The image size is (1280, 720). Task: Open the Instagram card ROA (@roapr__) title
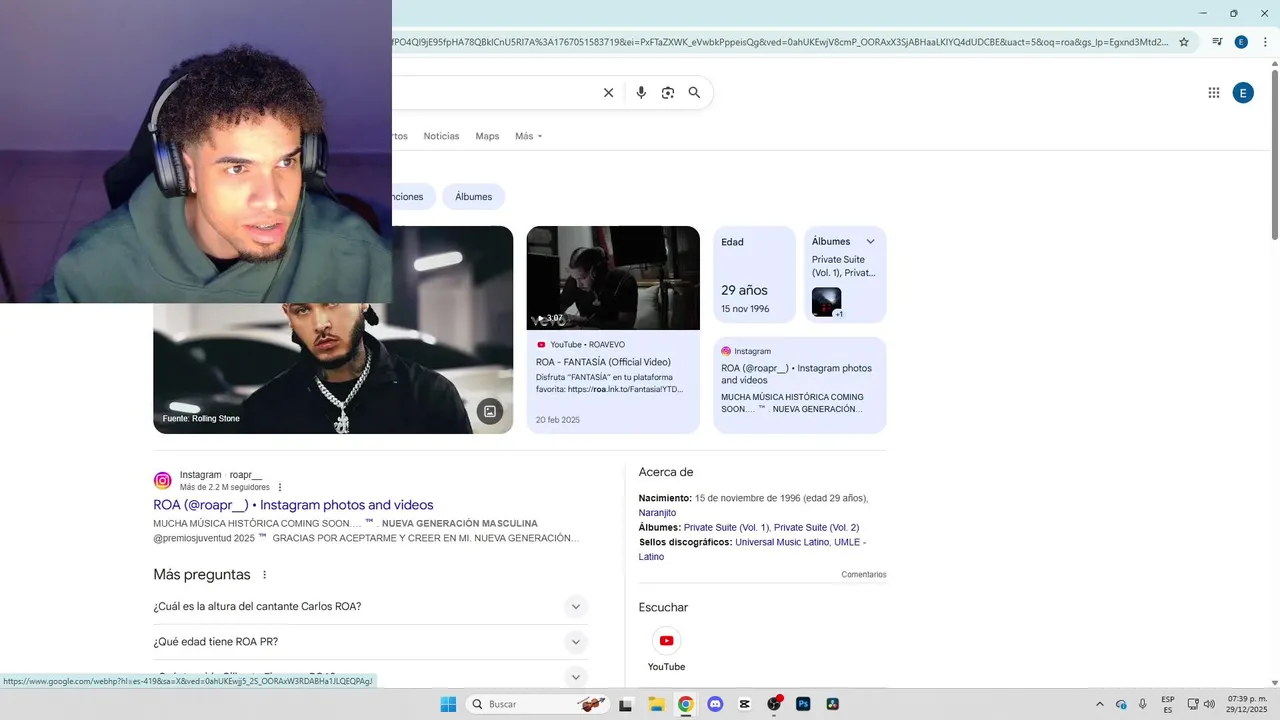point(796,374)
